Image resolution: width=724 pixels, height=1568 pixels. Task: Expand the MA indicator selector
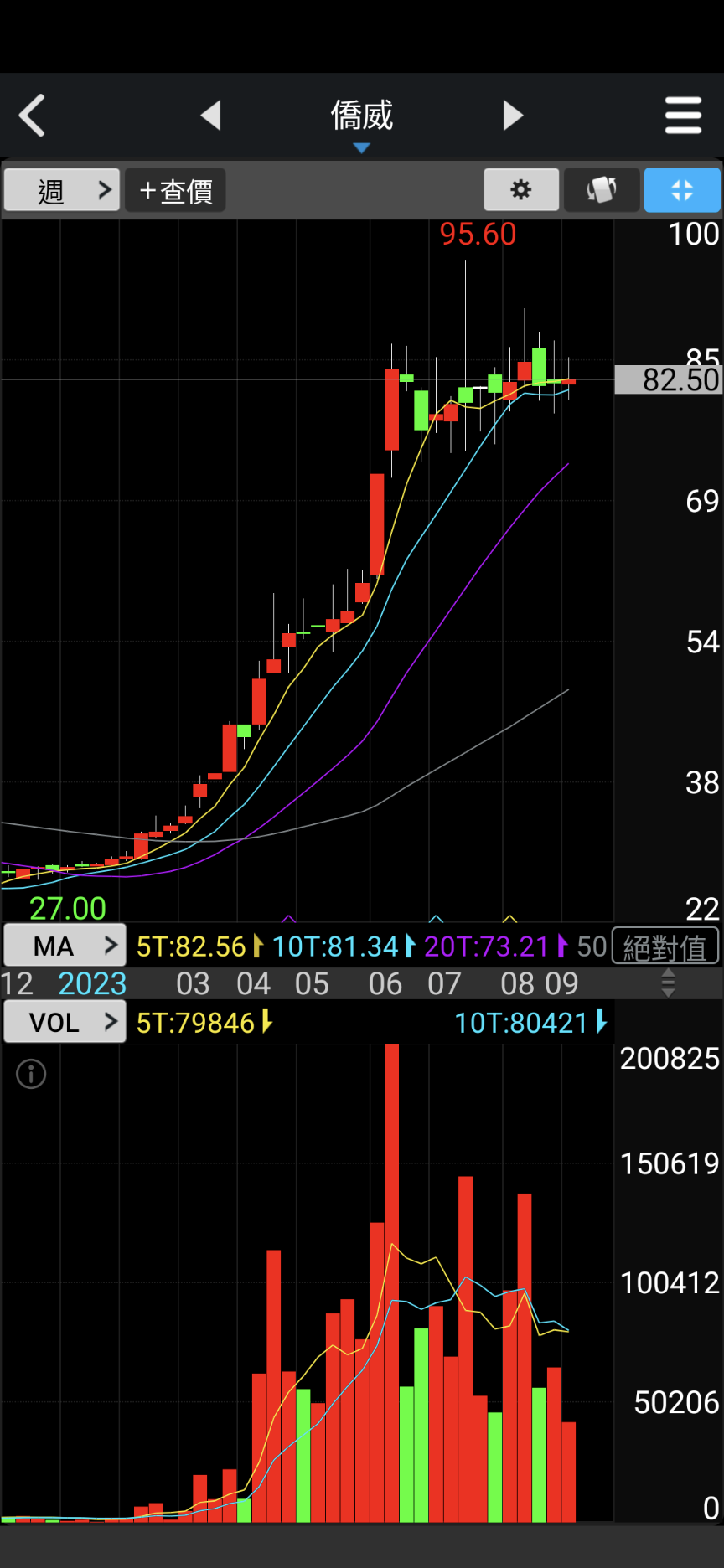coord(65,946)
